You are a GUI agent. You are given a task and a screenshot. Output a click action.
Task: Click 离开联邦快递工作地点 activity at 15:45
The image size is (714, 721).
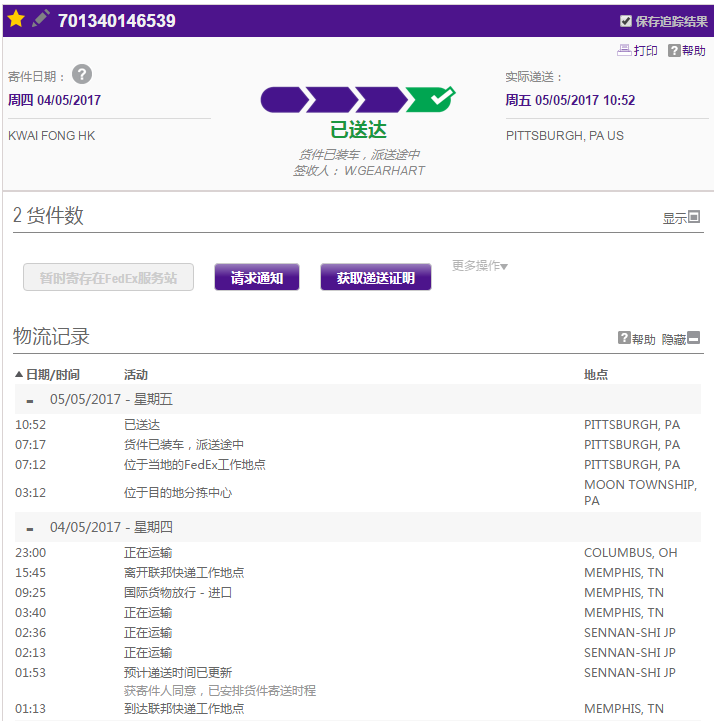pos(184,572)
